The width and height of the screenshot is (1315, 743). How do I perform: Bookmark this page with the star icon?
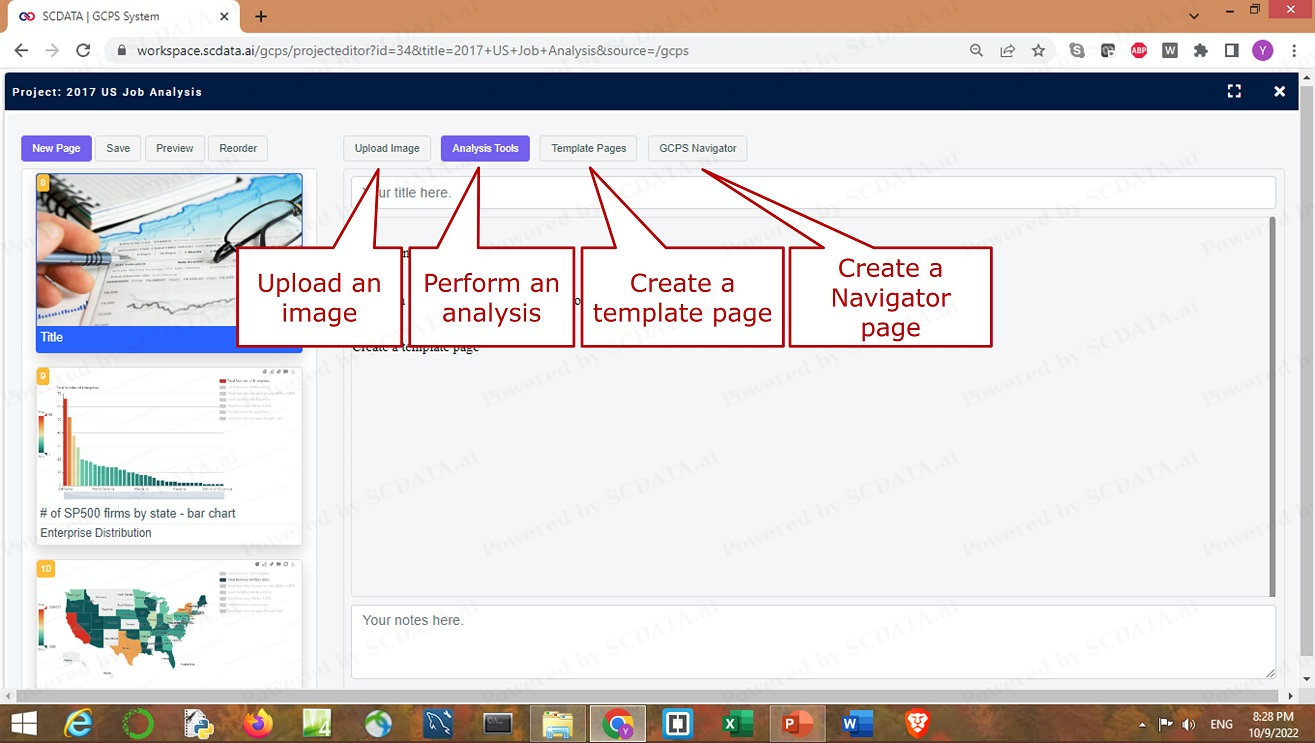click(1039, 50)
